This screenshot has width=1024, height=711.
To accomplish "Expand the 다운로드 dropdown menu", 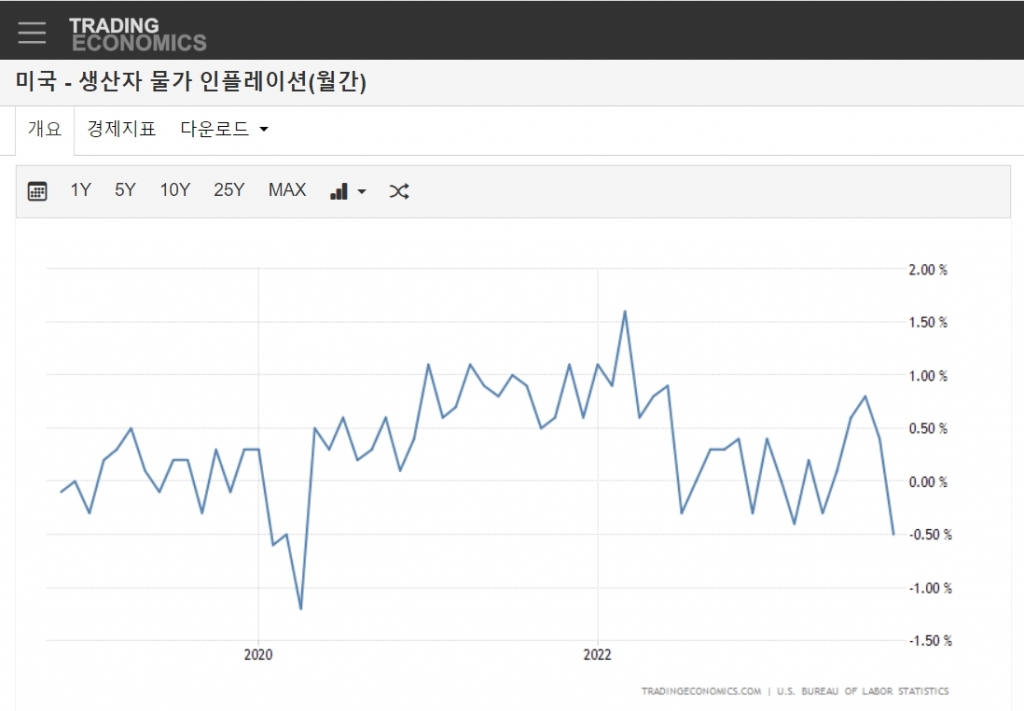I will 224,129.
